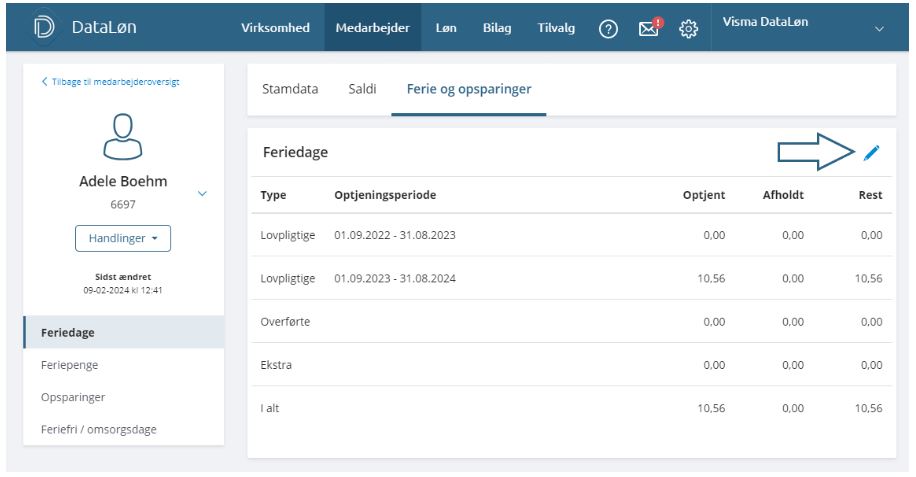
Task: Open the Tilvalg menu
Action: pyautogui.click(x=556, y=27)
